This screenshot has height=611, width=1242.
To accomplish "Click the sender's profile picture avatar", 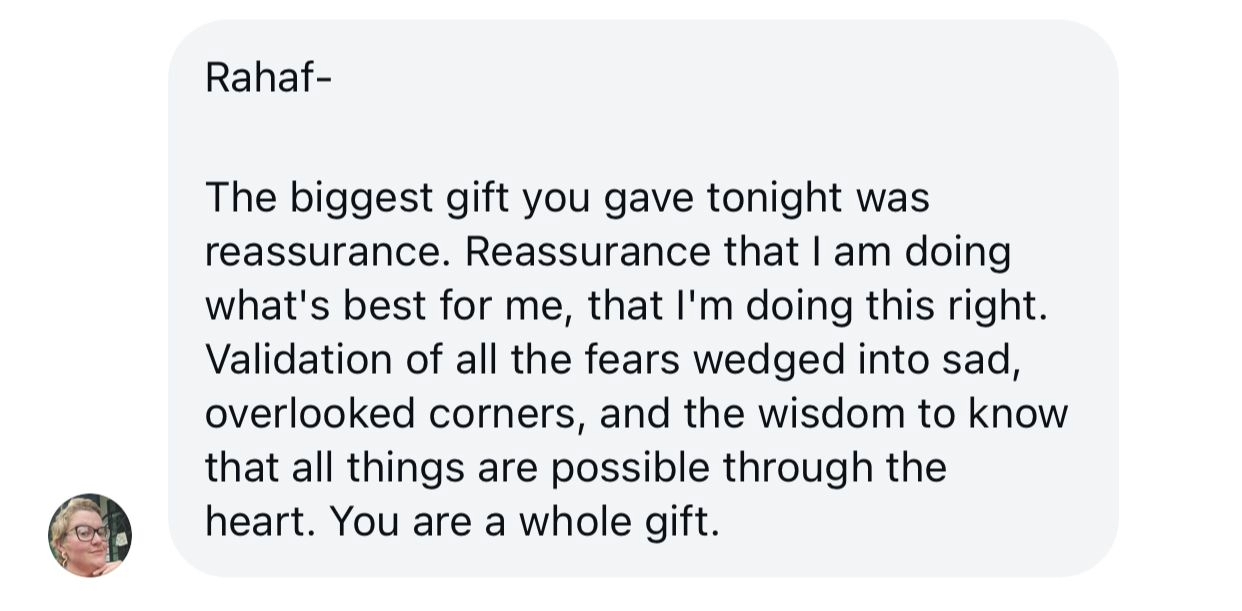I will 90,535.
